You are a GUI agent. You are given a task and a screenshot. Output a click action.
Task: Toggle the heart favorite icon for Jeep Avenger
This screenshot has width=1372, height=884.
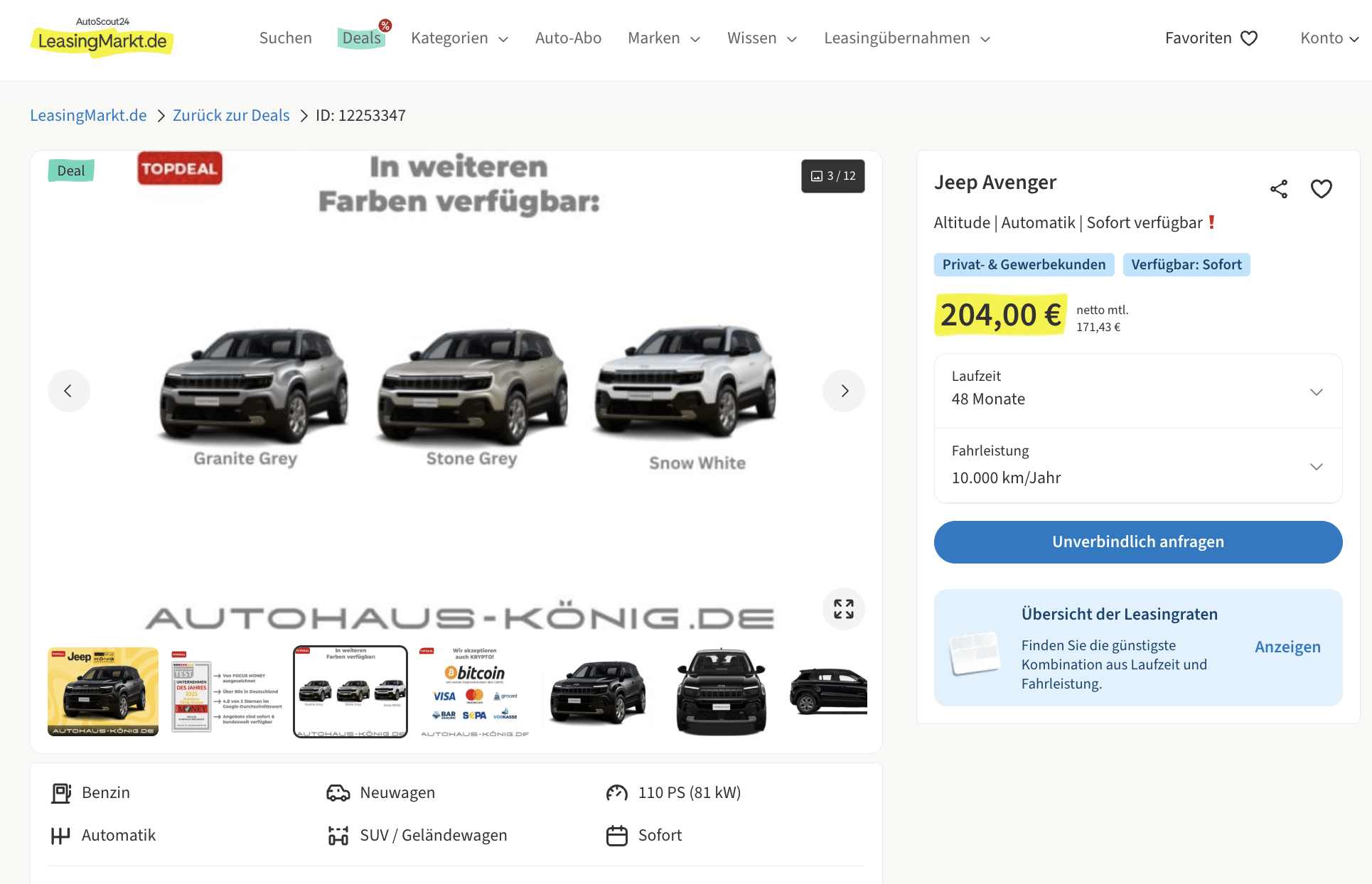[1321, 189]
